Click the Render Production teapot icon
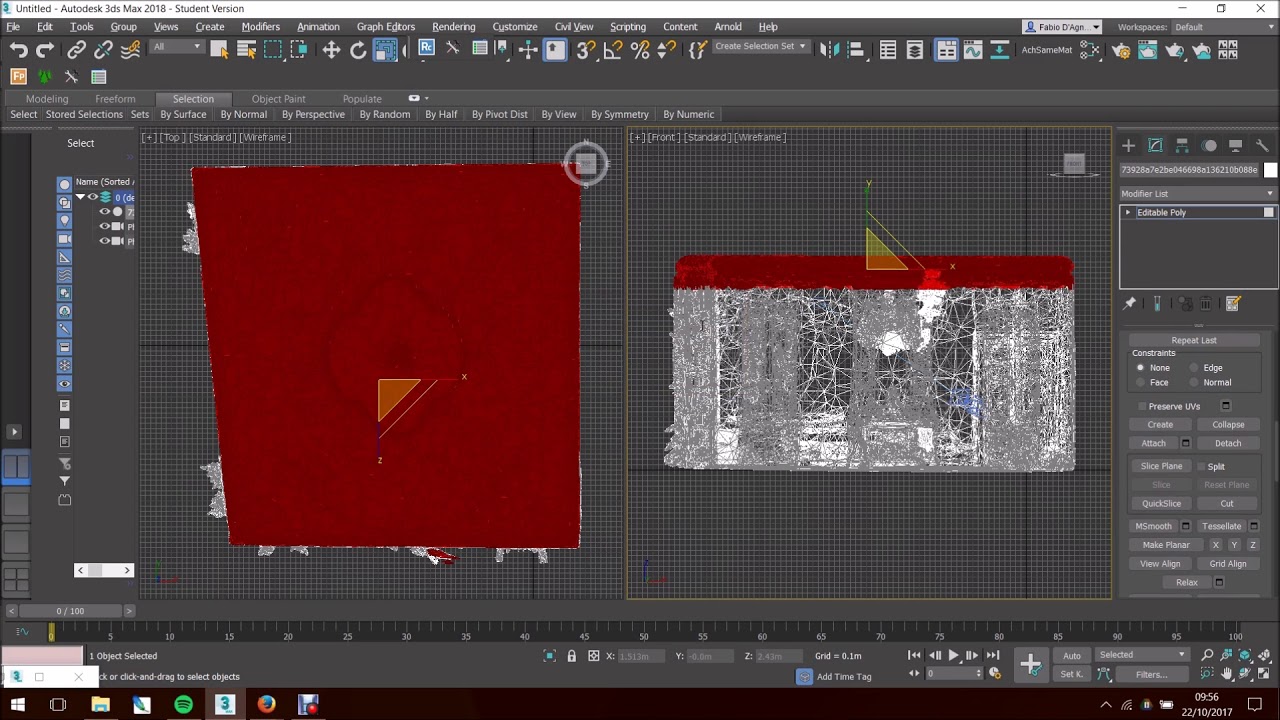The height and width of the screenshot is (720, 1280). point(1175,50)
